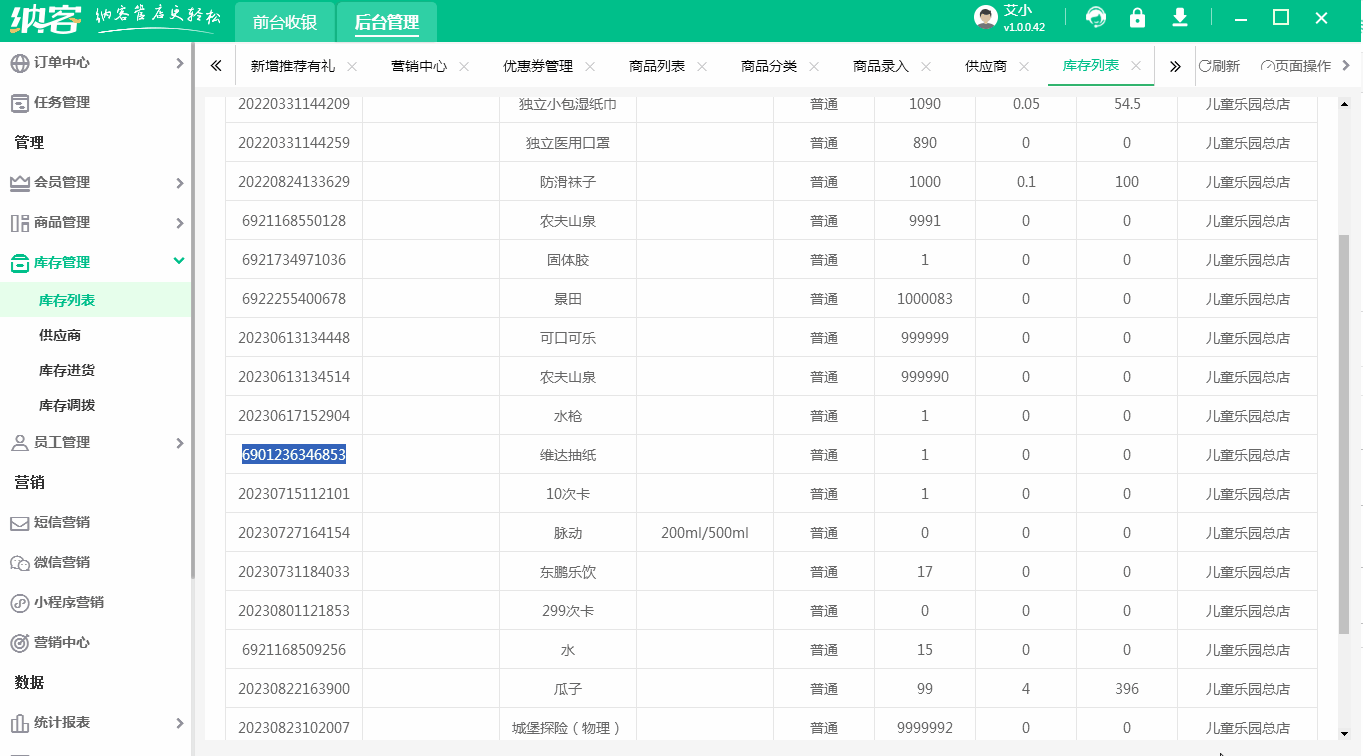Click the highlighted barcode 6901236346853 cell
This screenshot has height=756, width=1363.
pyautogui.click(x=293, y=454)
